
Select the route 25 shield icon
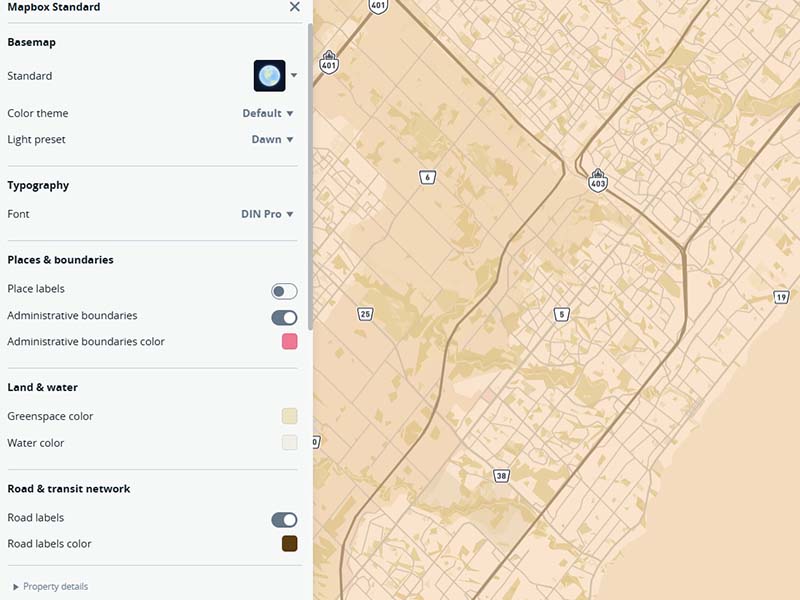365,314
